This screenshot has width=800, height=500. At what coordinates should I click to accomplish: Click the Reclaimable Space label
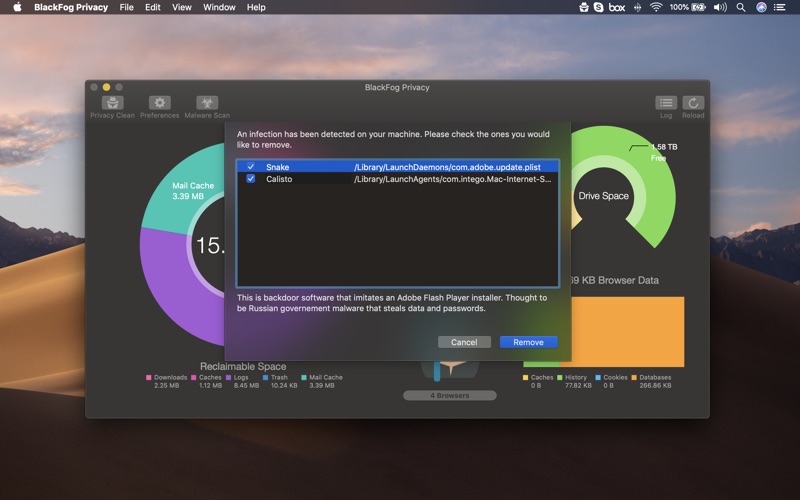243,366
